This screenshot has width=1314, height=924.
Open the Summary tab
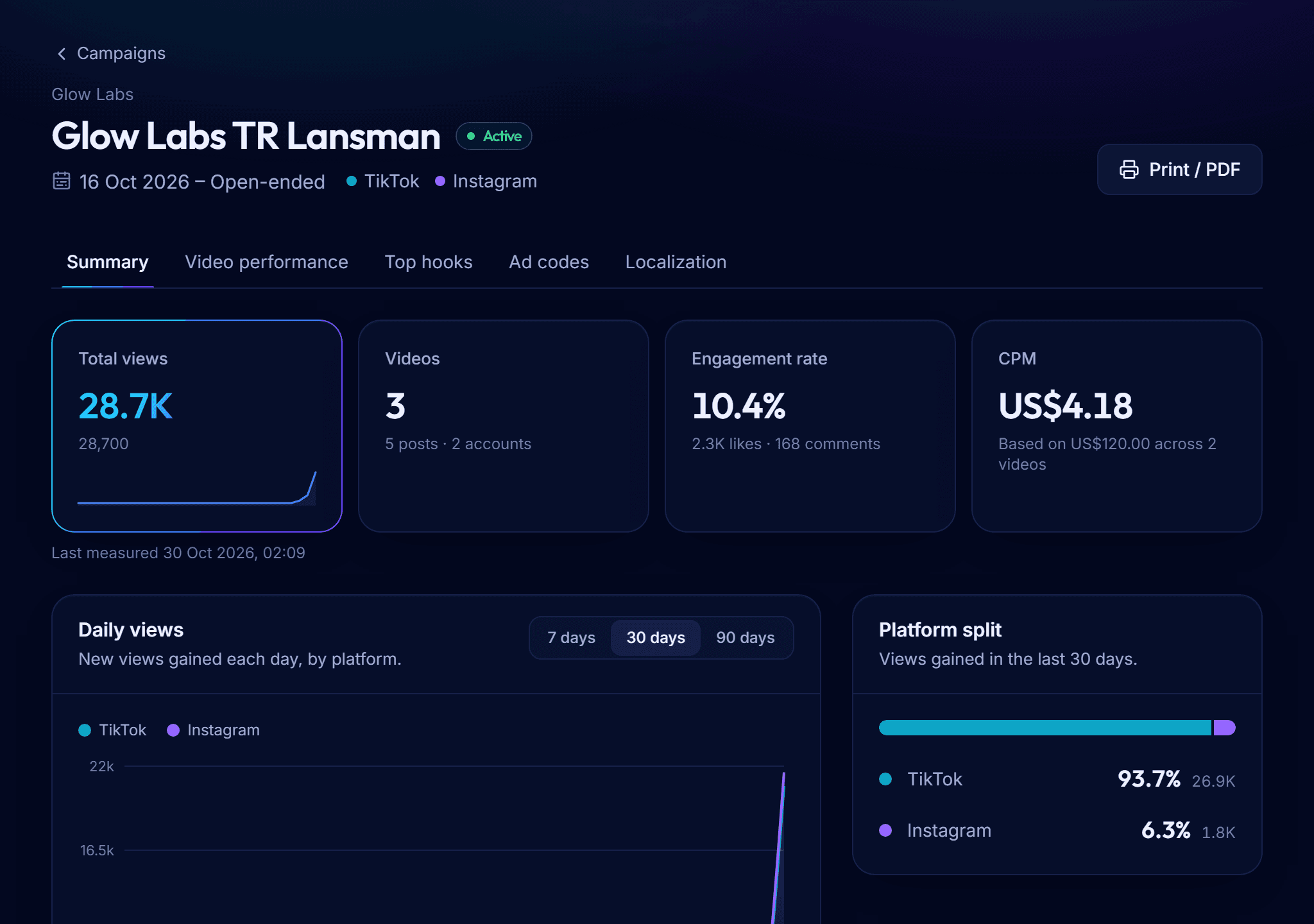point(108,262)
